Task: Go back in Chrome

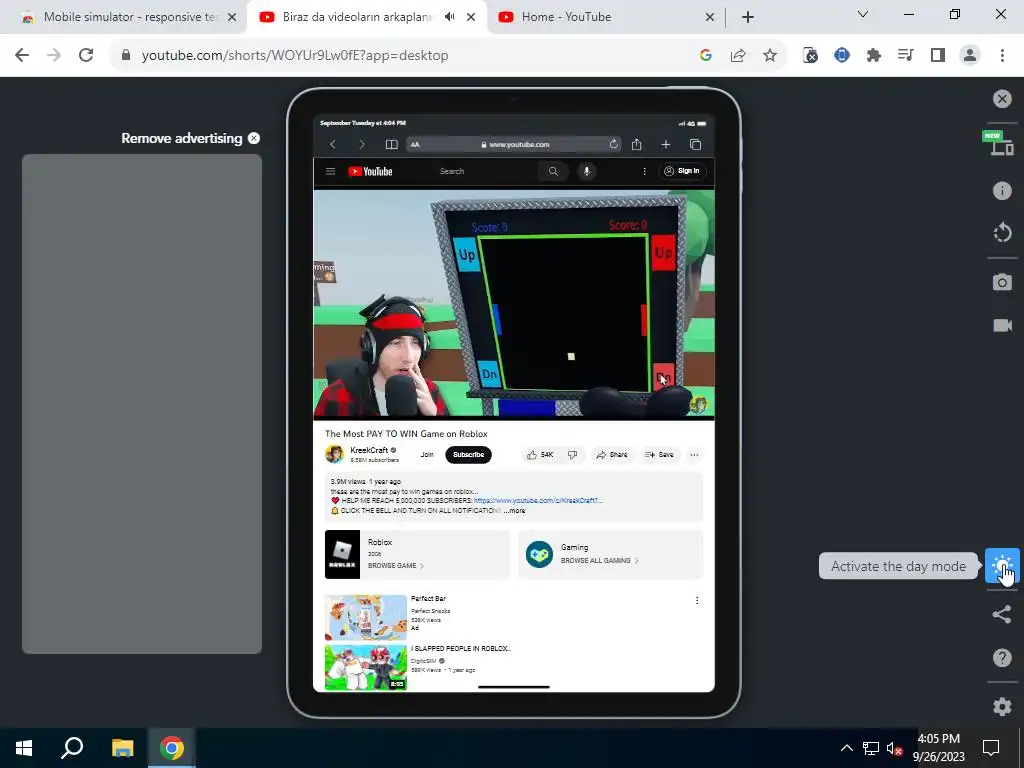Action: coord(22,55)
